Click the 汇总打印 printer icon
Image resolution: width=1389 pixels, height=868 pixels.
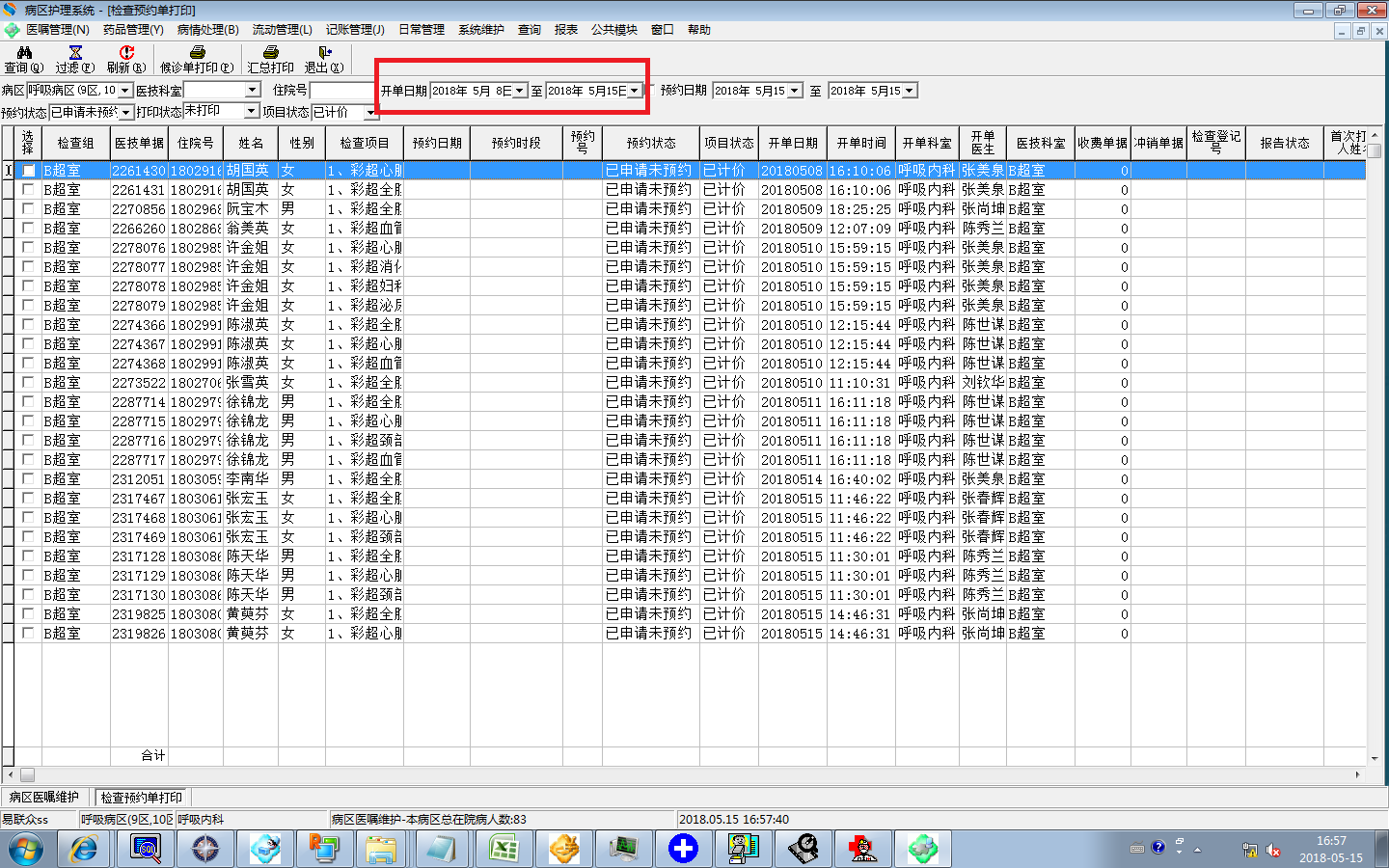click(x=271, y=52)
